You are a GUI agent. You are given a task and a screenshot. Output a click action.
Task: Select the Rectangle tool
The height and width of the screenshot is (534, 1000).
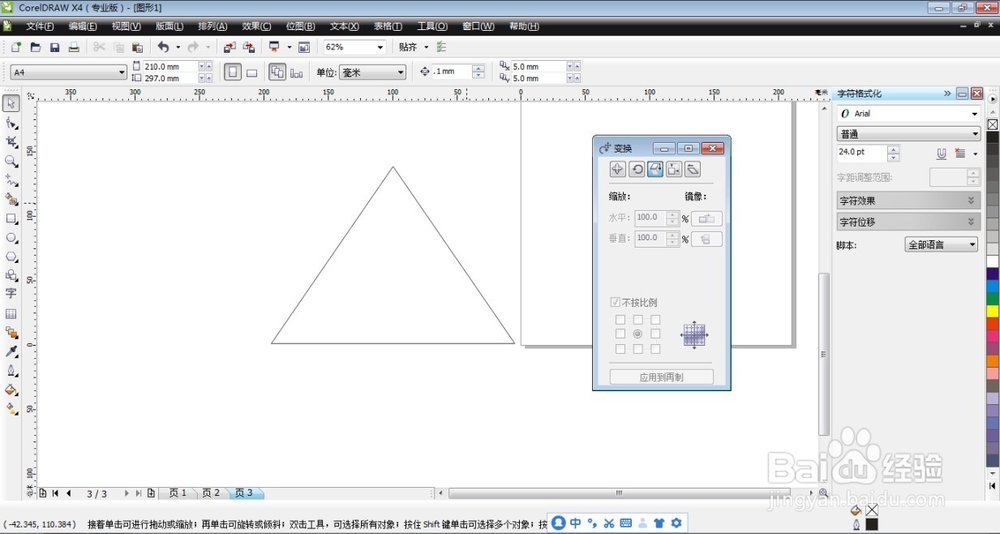point(11,218)
